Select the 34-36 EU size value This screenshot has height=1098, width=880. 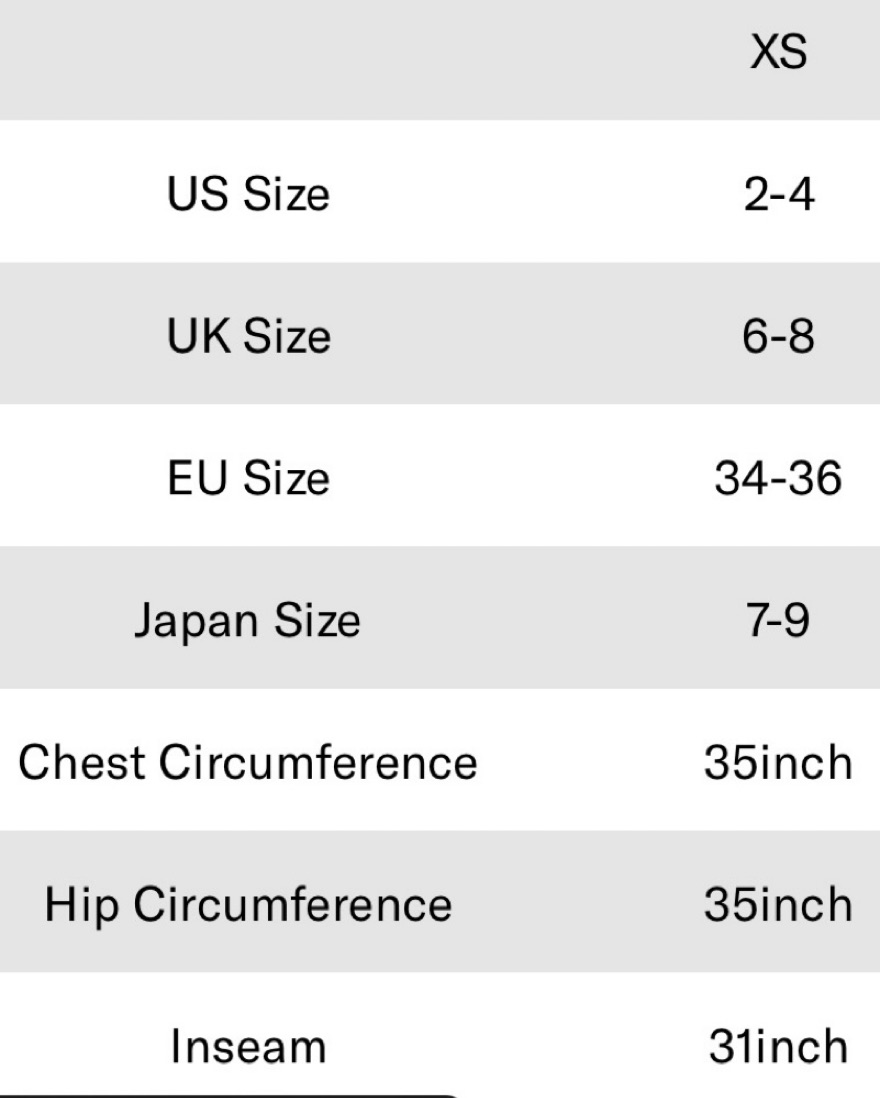(778, 478)
